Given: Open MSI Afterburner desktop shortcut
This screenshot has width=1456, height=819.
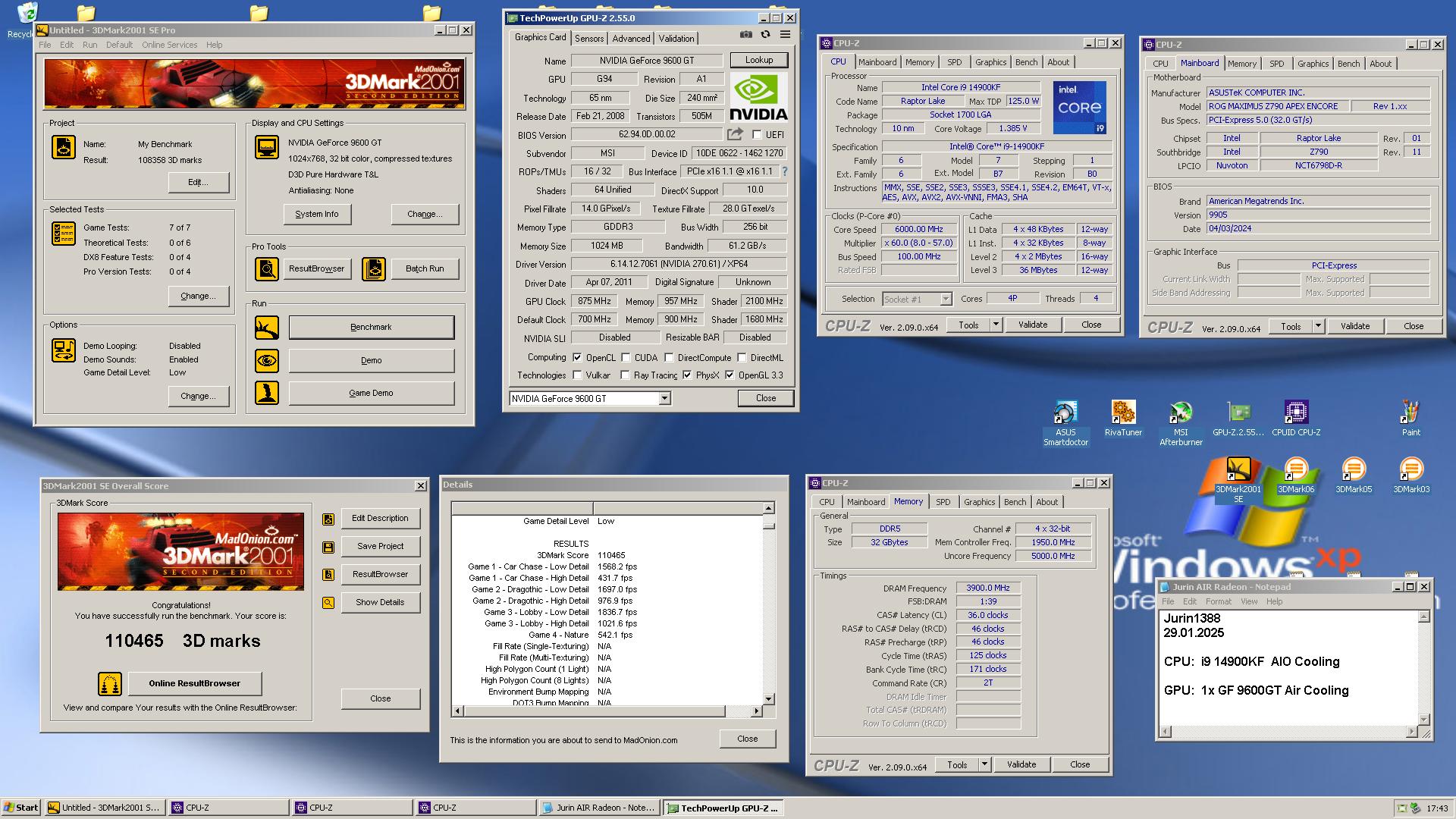Looking at the screenshot, I should 1181,423.
